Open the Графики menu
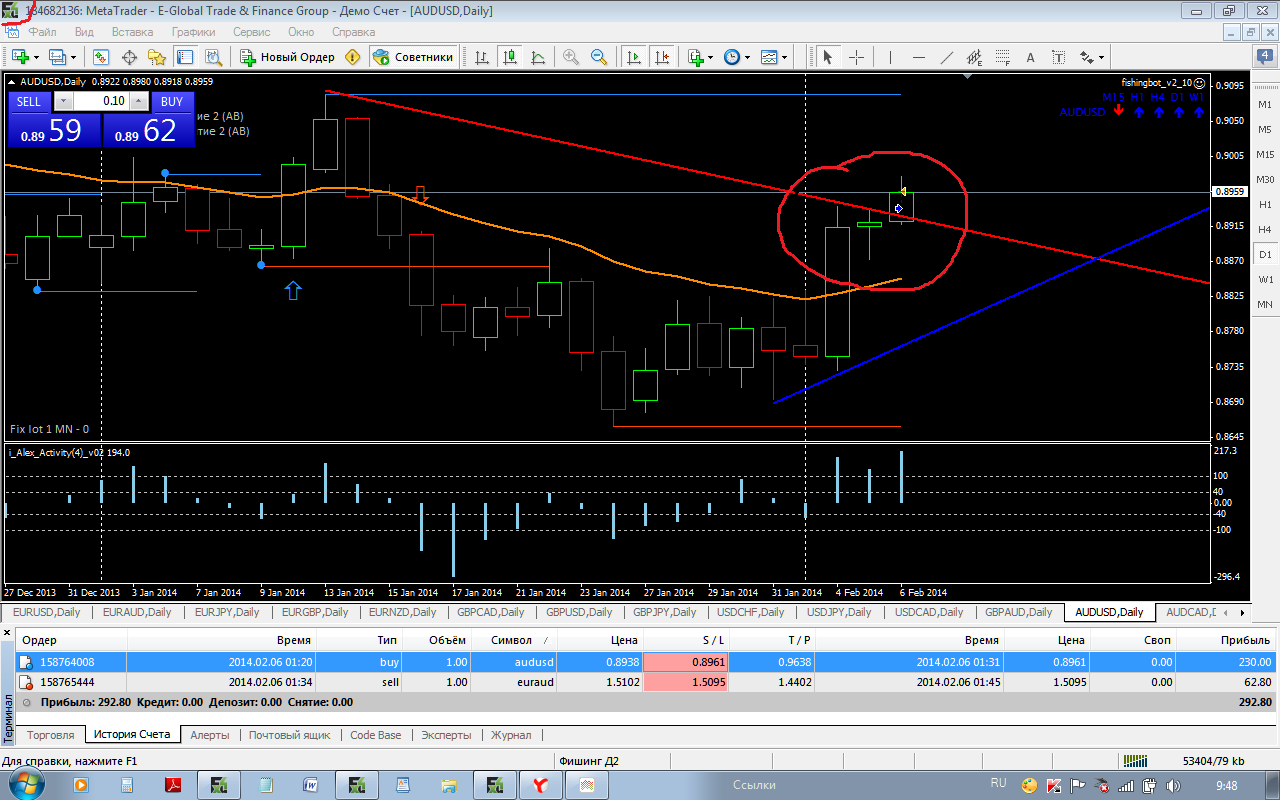The image size is (1280, 800). tap(193, 32)
